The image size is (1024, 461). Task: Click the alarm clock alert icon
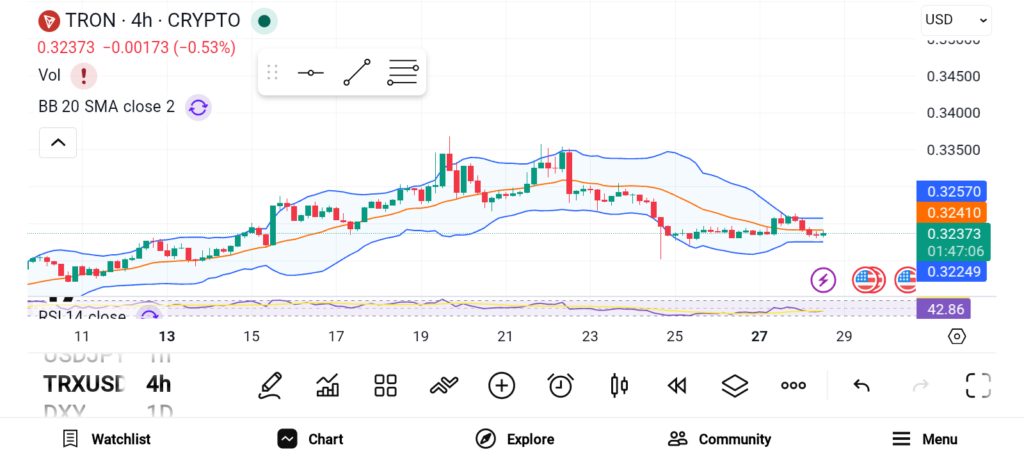(560, 385)
